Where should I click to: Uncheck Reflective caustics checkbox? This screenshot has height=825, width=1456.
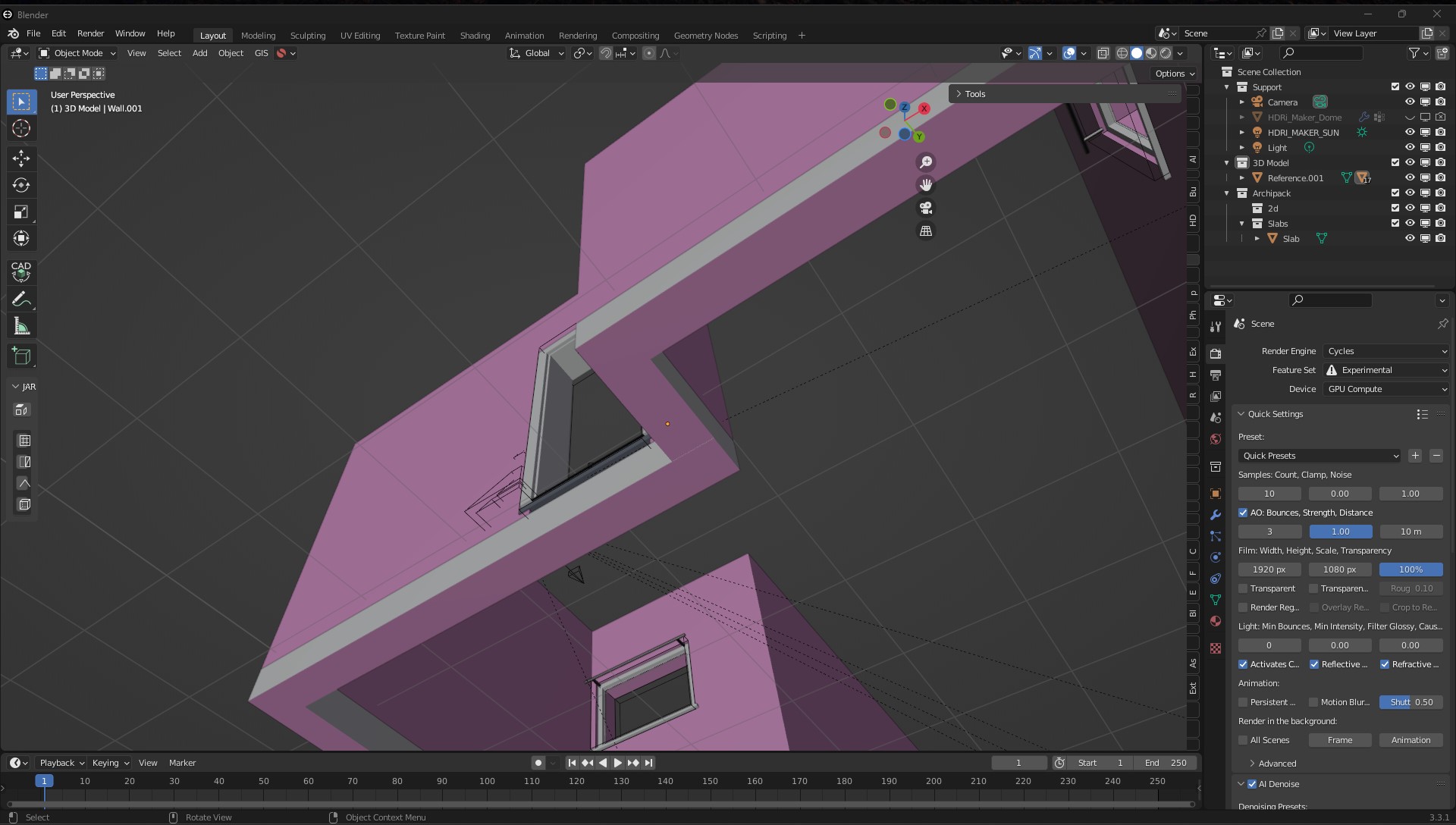point(1314,664)
